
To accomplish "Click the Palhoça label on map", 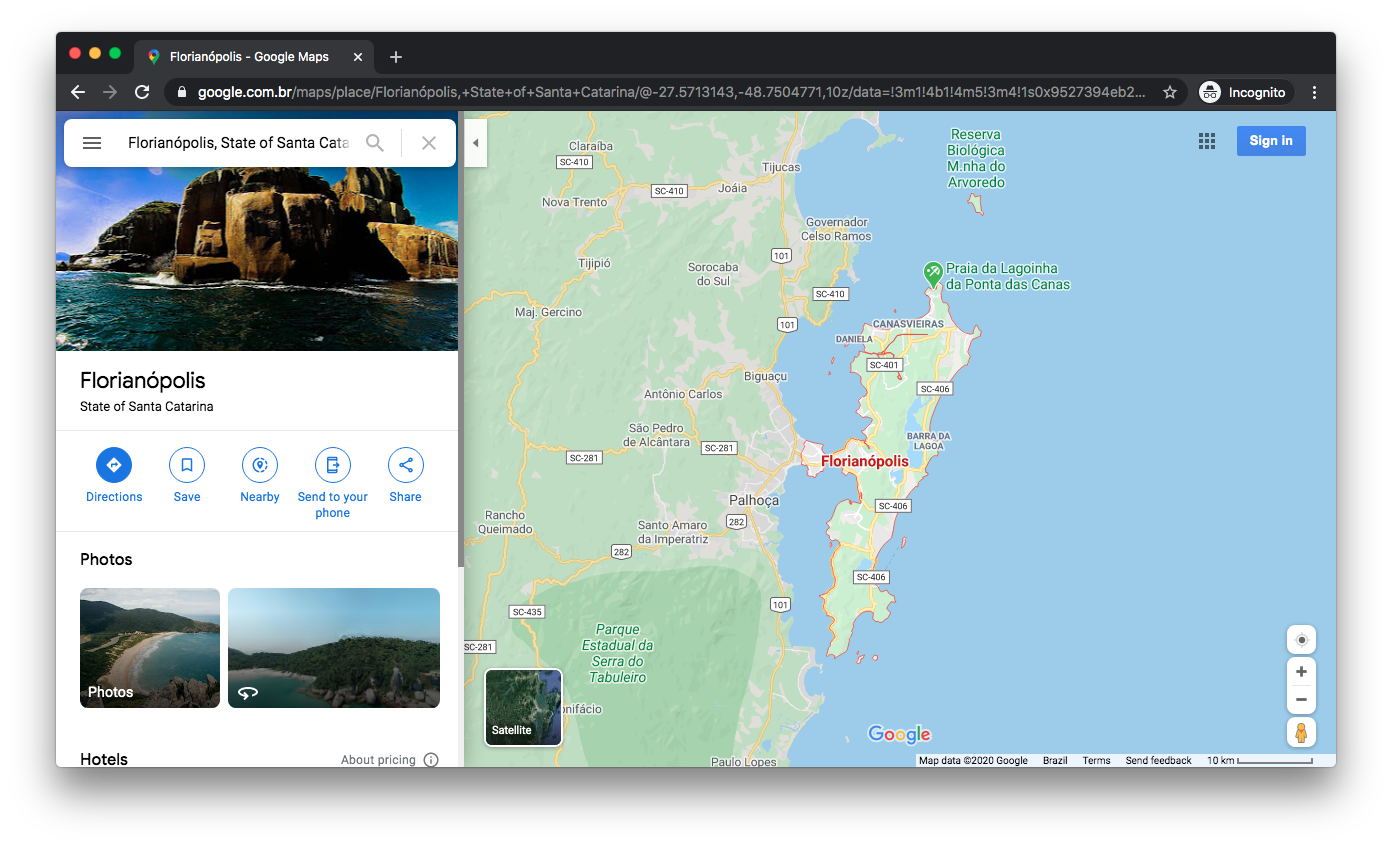I will 754,500.
